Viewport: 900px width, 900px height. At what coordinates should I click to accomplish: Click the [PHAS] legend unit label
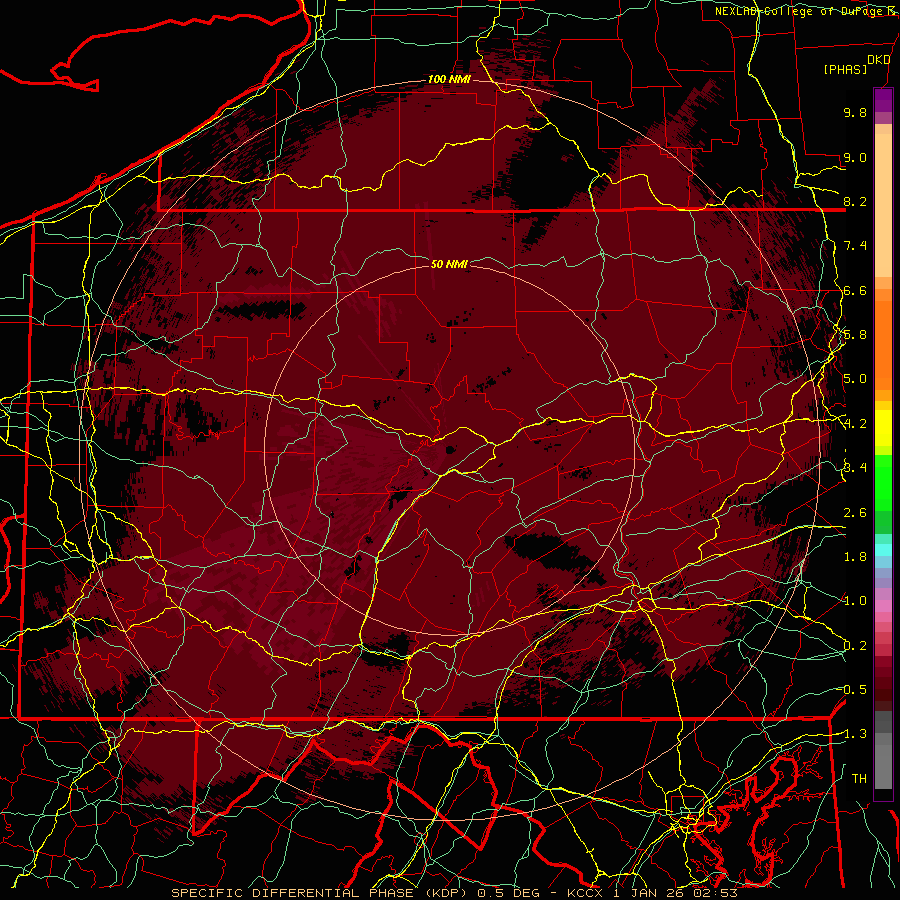pyautogui.click(x=845, y=69)
